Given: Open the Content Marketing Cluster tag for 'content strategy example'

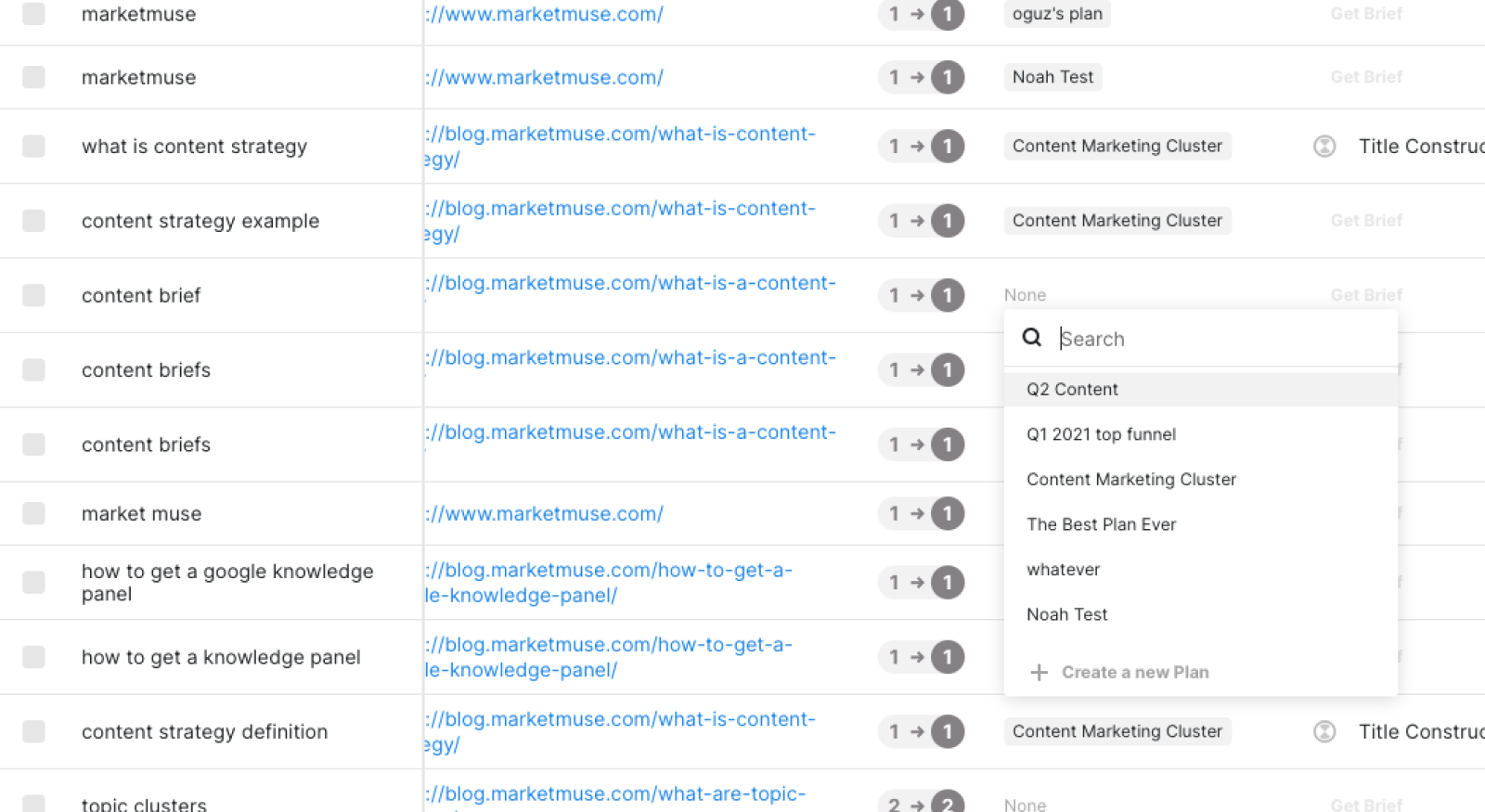Looking at the screenshot, I should 1117,220.
